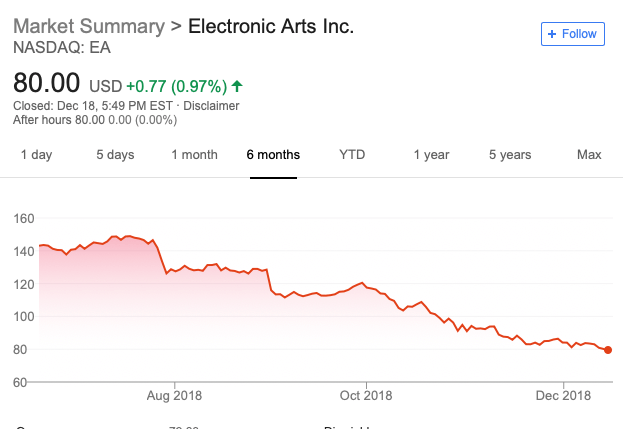Click the 160 y-axis value
623x429 pixels.
(x=24, y=218)
